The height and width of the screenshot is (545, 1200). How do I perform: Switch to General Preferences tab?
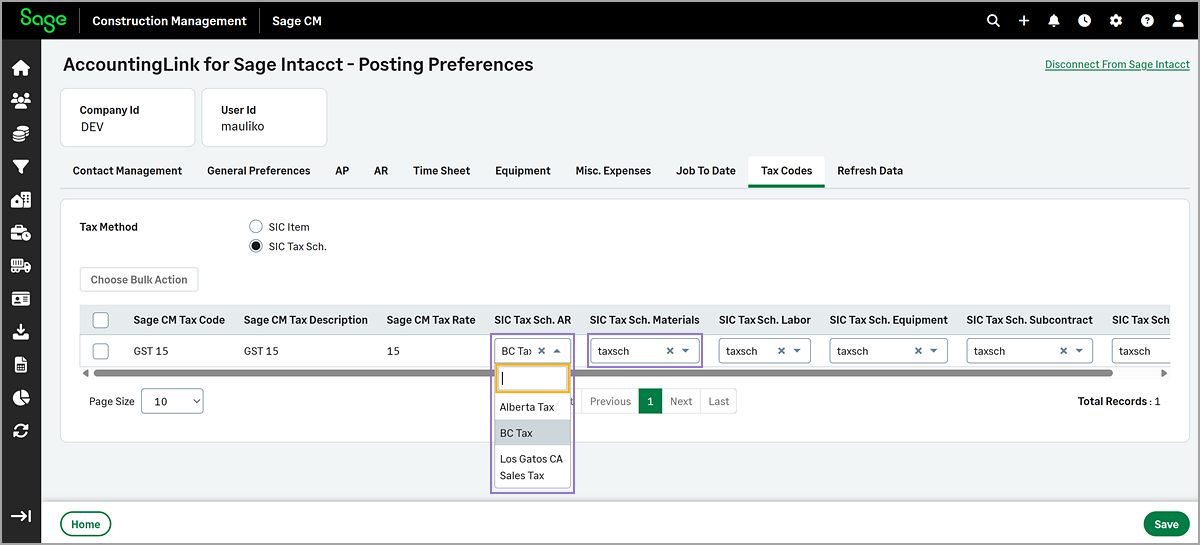[259, 171]
